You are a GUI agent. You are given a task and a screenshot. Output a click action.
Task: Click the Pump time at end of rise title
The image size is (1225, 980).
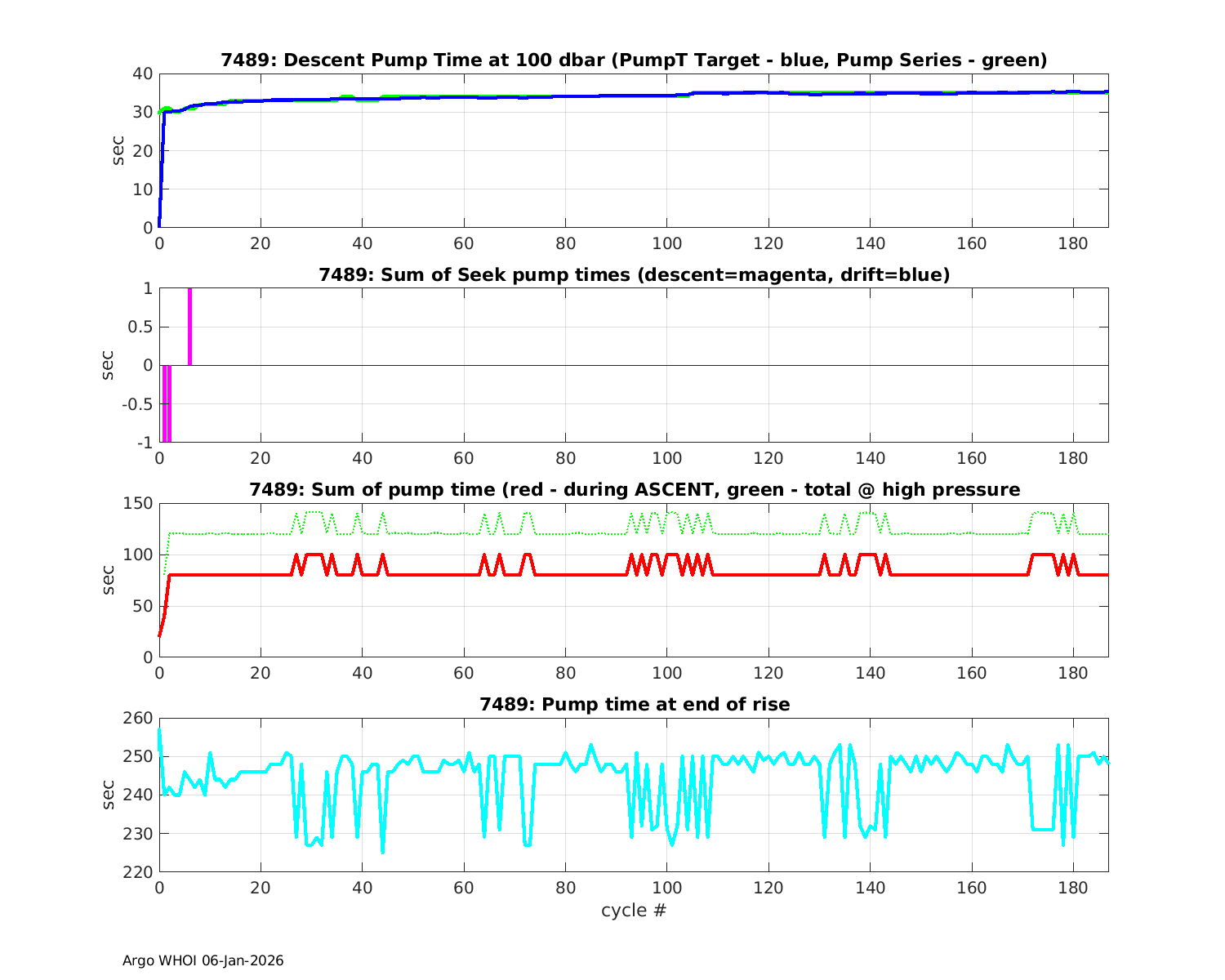634,704
